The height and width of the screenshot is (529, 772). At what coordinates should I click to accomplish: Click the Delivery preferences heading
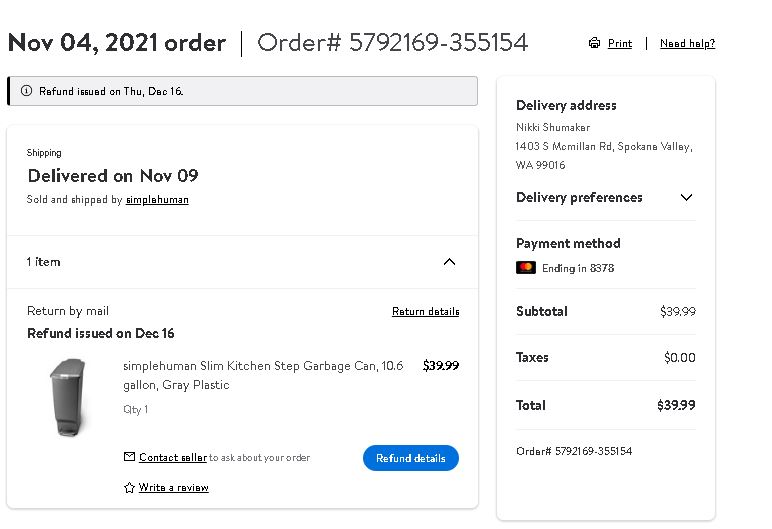(579, 198)
